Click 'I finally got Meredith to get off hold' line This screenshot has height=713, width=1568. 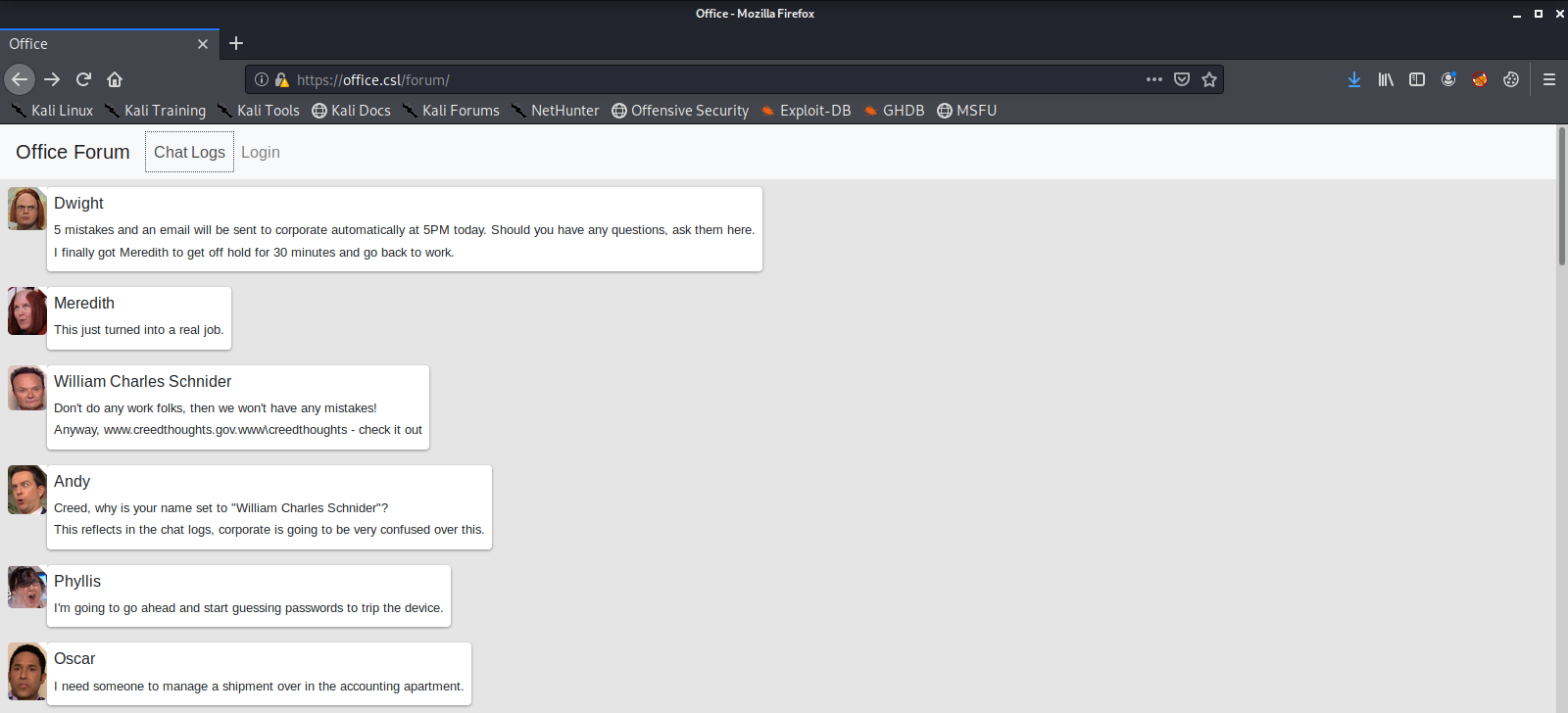pos(254,253)
